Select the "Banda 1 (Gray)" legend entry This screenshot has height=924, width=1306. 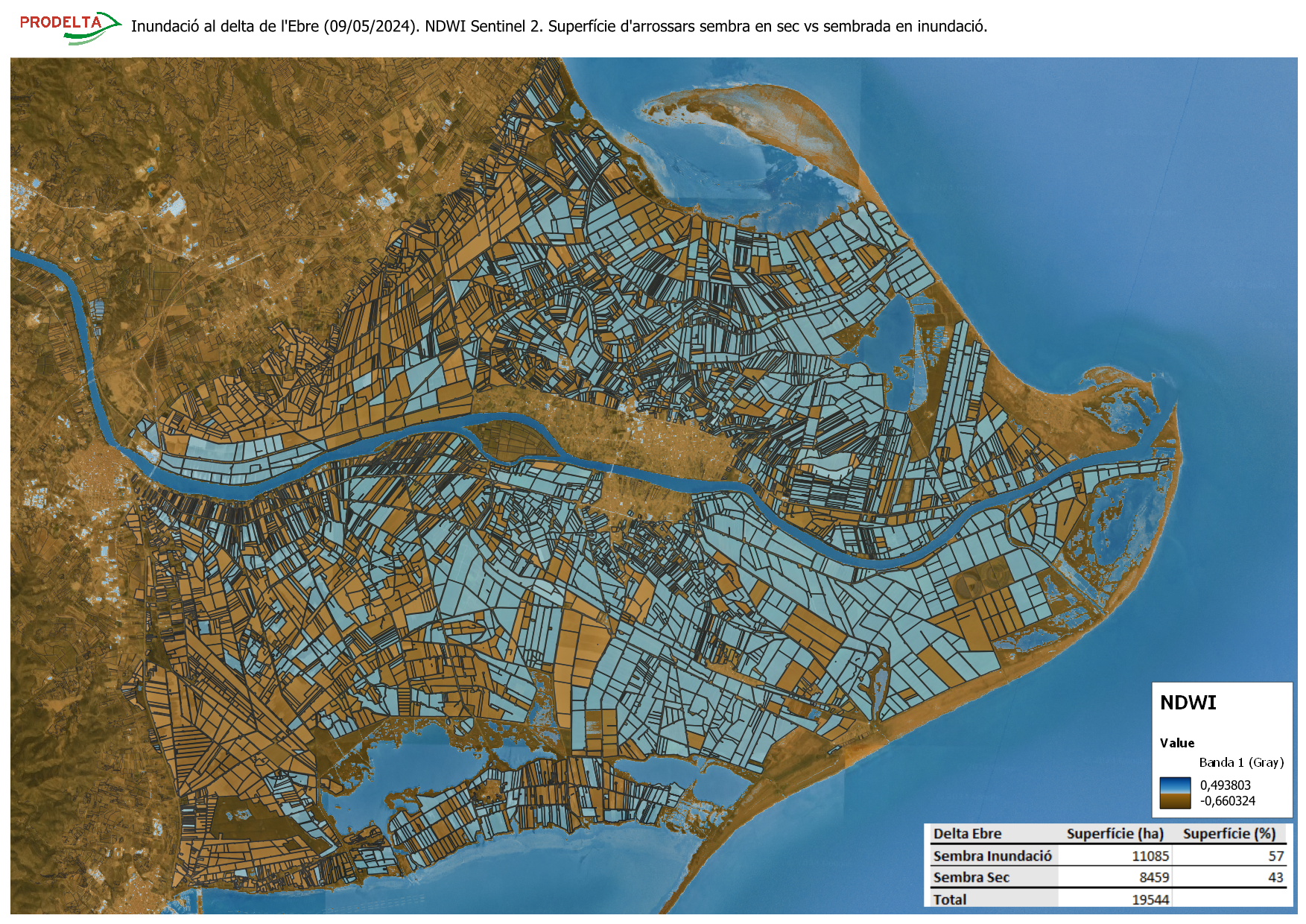[x=1241, y=762]
